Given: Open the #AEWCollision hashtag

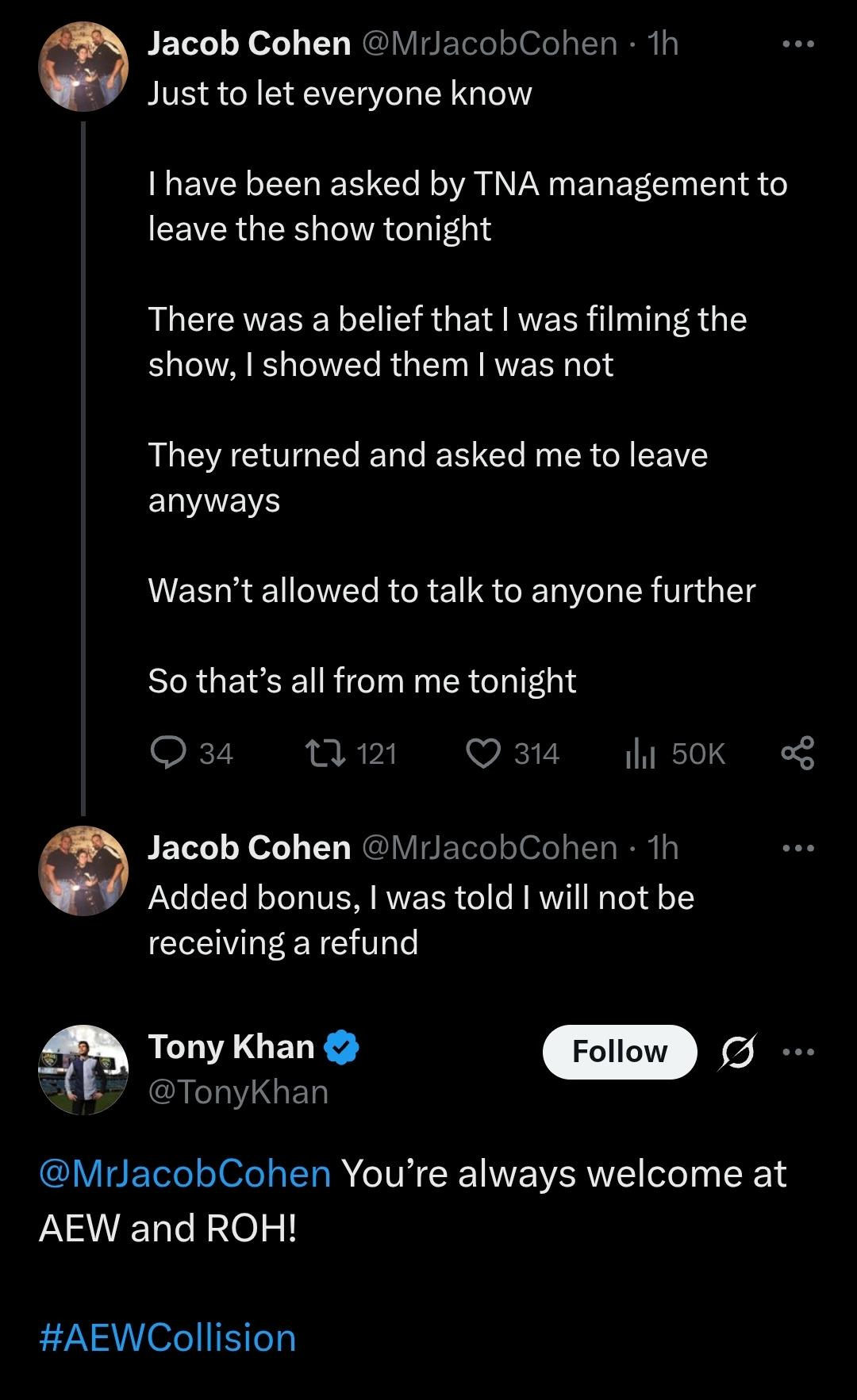Looking at the screenshot, I should [x=167, y=1337].
